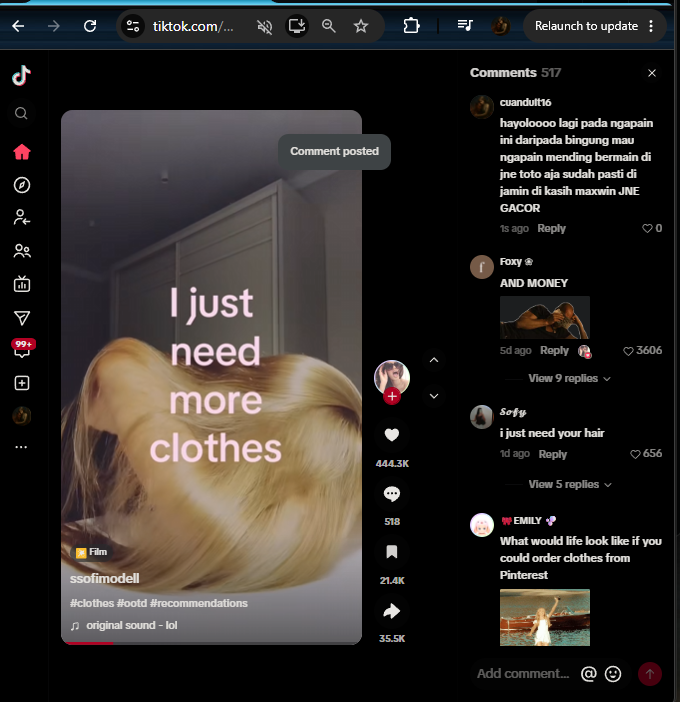This screenshot has width=680, height=702.
Task: Reply to Foxy's comment
Action: [554, 350]
